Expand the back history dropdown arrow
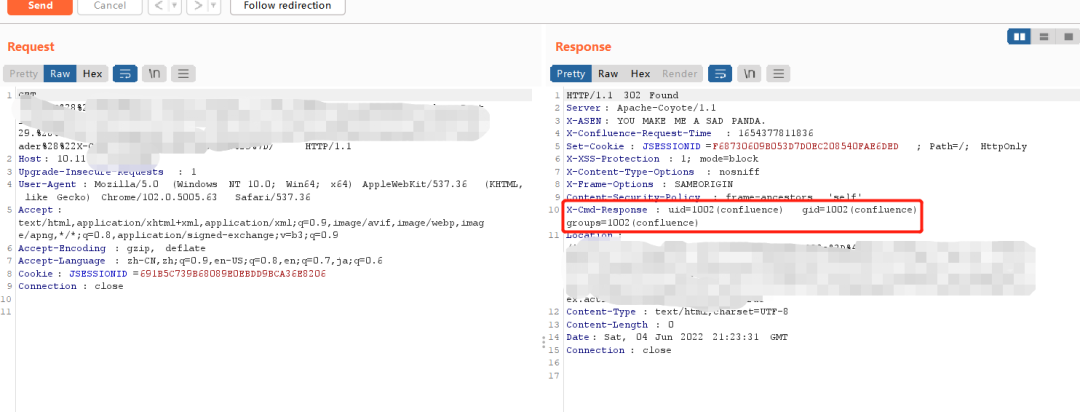 click(x=174, y=6)
